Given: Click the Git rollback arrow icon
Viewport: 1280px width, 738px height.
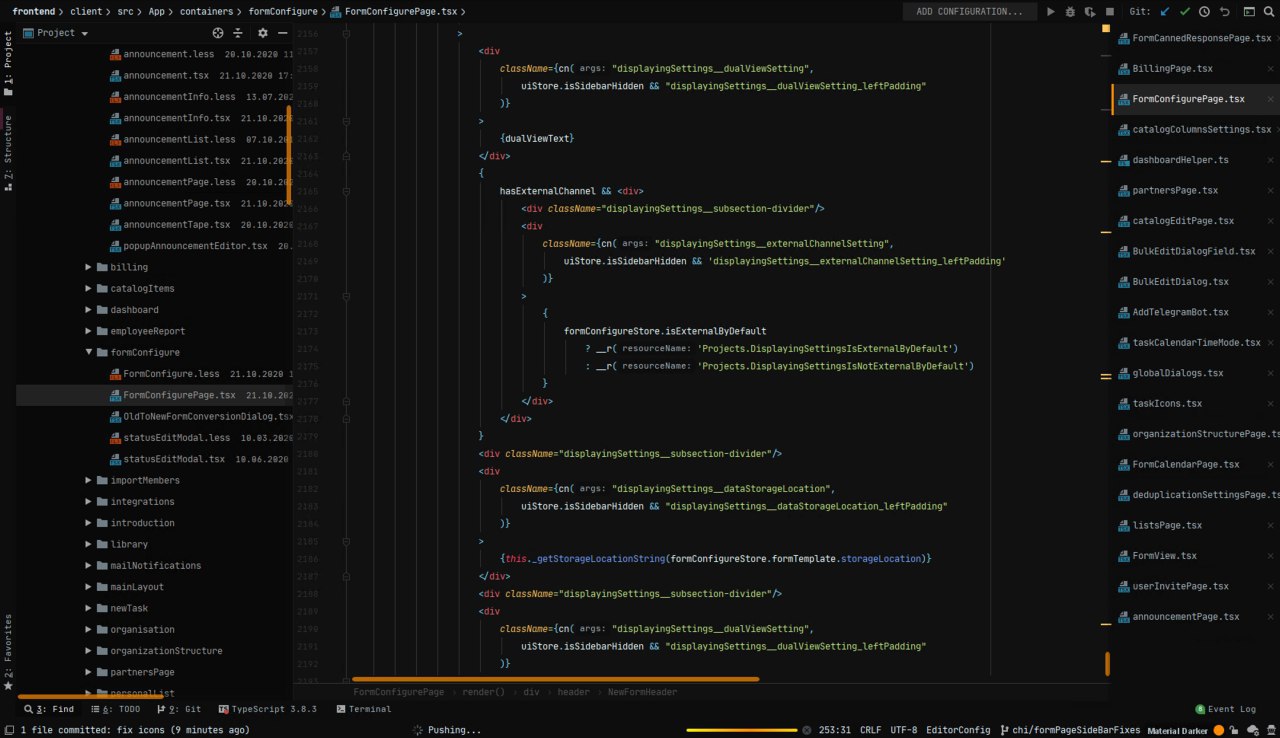Looking at the screenshot, I should coord(1225,12).
